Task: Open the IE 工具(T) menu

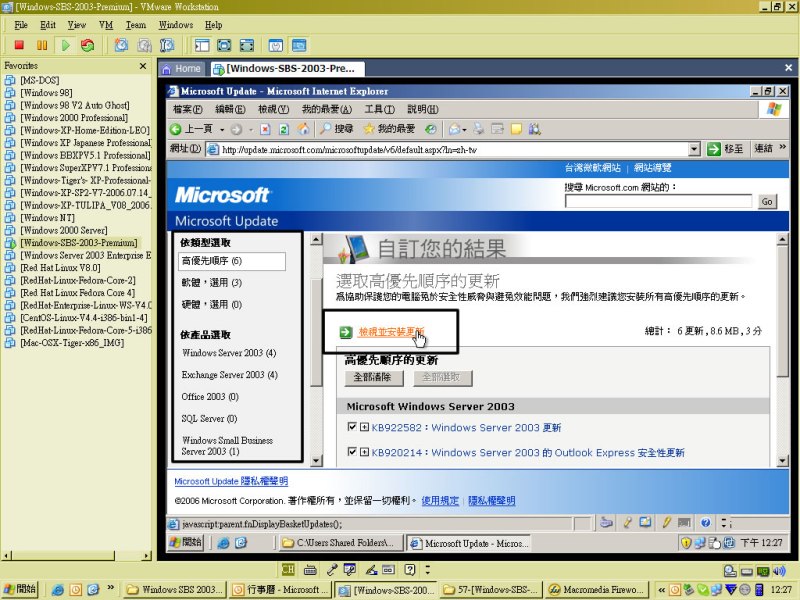Action: pos(380,109)
